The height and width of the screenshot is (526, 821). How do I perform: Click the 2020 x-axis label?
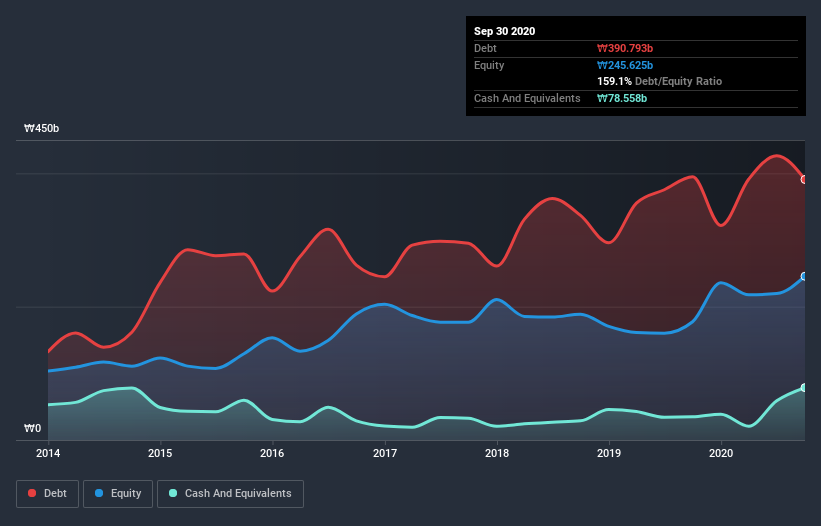721,453
